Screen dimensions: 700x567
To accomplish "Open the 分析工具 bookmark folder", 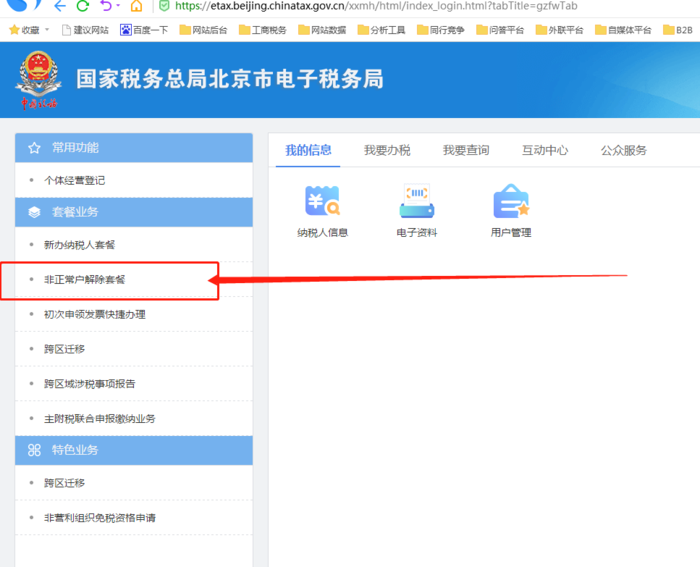I will coord(381,30).
